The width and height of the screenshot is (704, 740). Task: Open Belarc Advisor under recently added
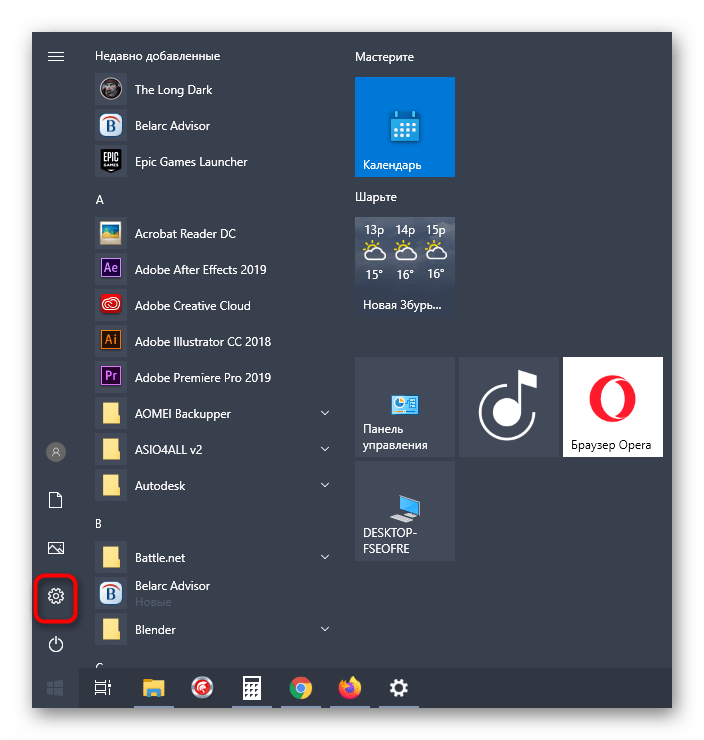[212, 126]
